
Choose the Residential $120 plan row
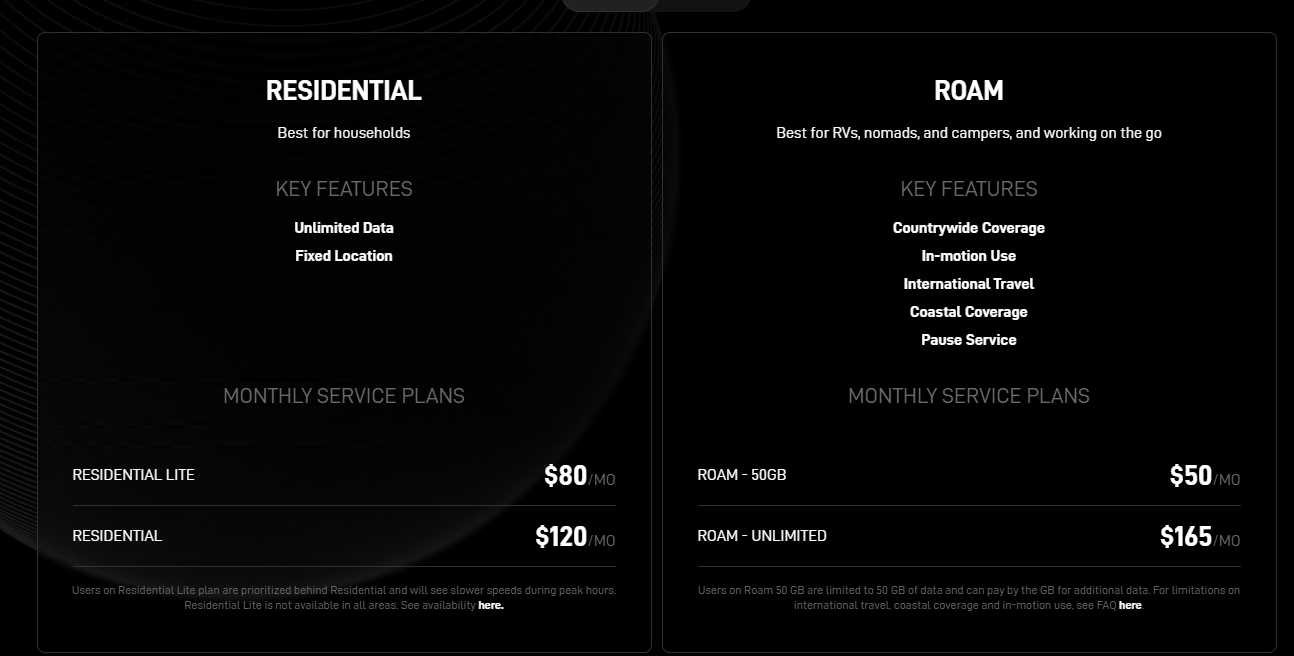(x=344, y=536)
